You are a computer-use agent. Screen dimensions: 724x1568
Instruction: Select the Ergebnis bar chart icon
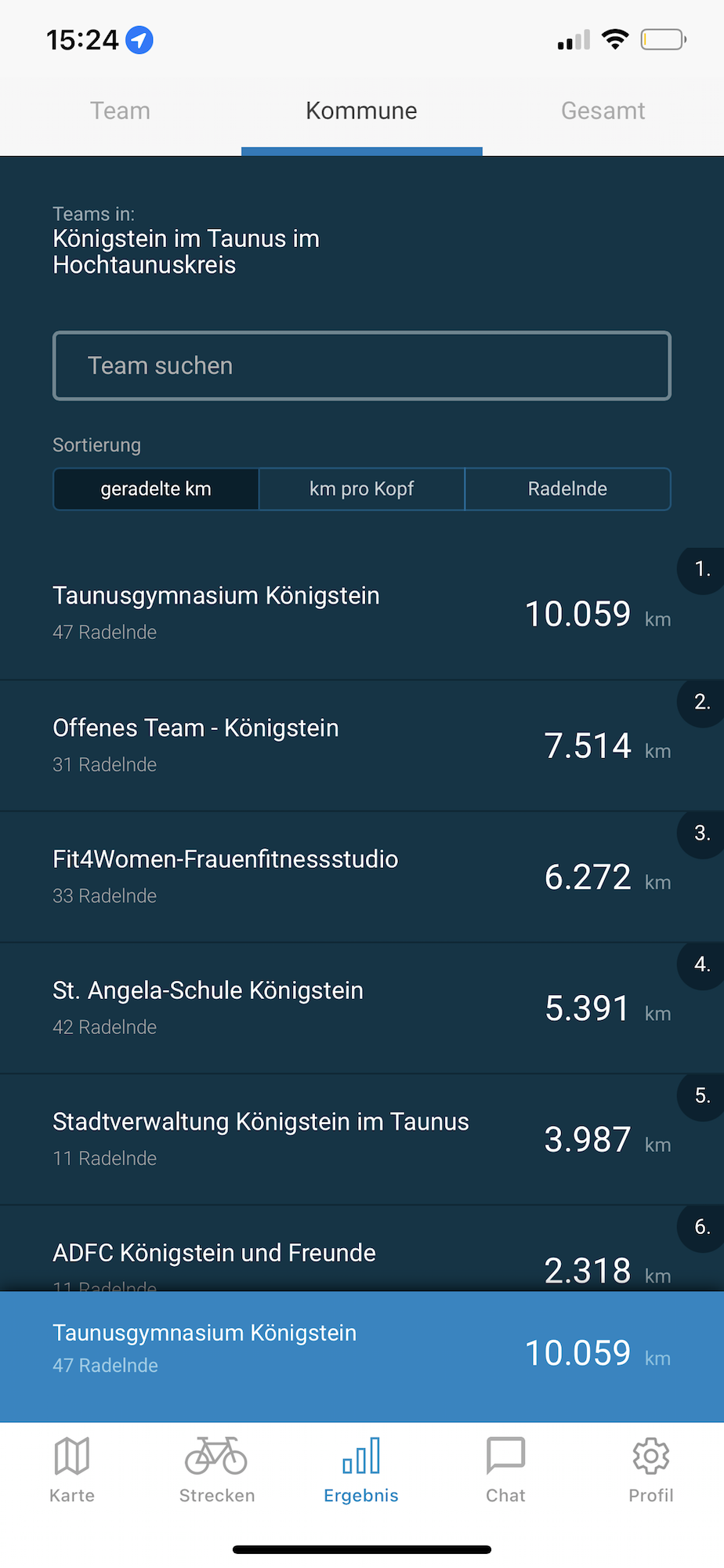tap(361, 1457)
